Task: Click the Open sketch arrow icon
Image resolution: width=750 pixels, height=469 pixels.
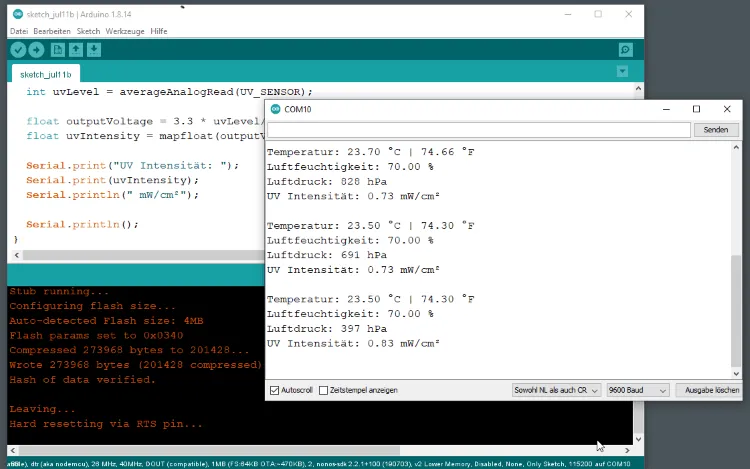Action: coord(76,50)
